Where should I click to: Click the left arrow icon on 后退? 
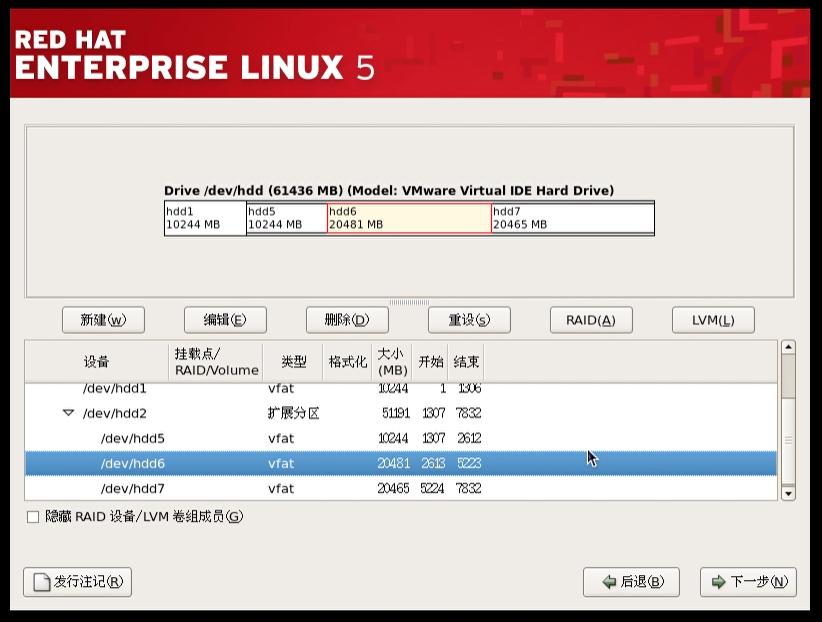[609, 582]
